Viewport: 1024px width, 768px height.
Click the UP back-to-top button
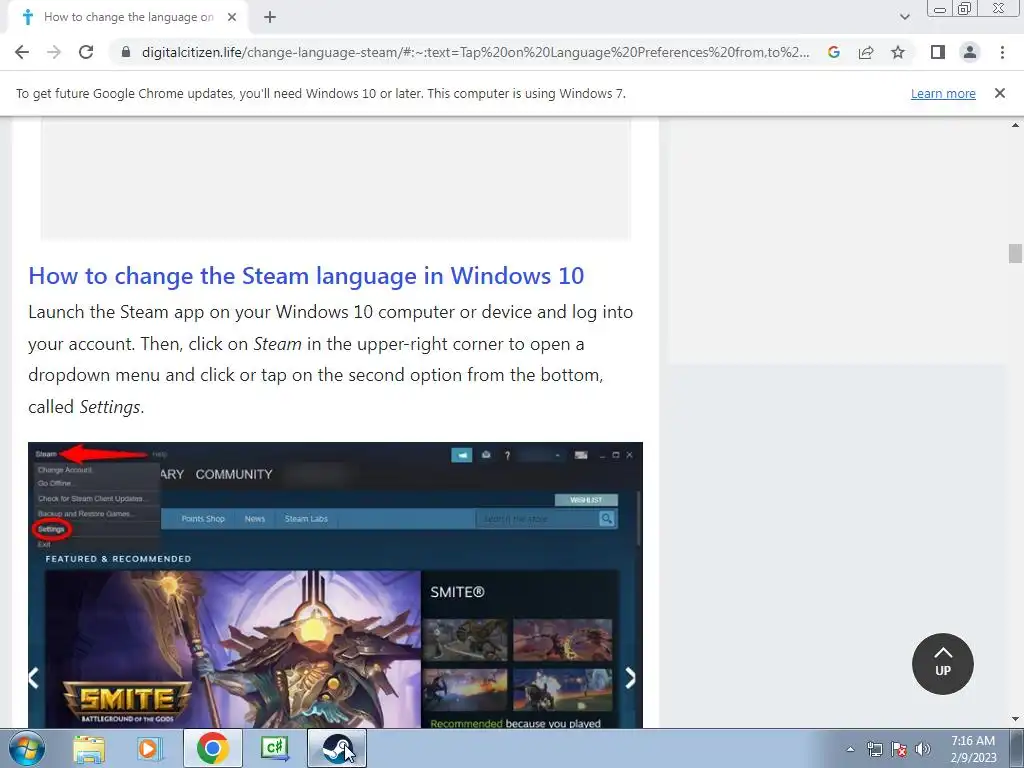(942, 664)
